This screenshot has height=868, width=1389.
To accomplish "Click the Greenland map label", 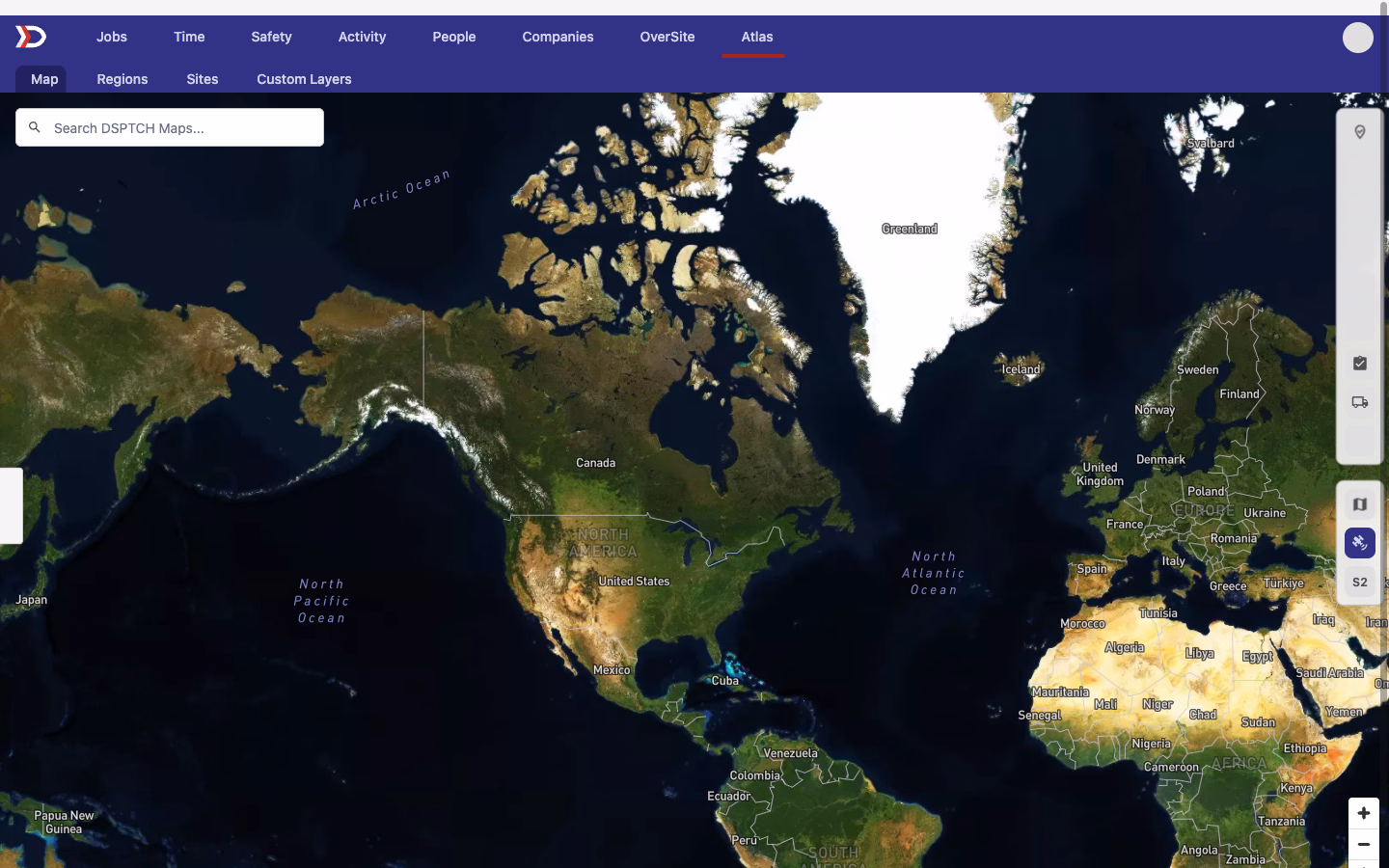I will 910,229.
